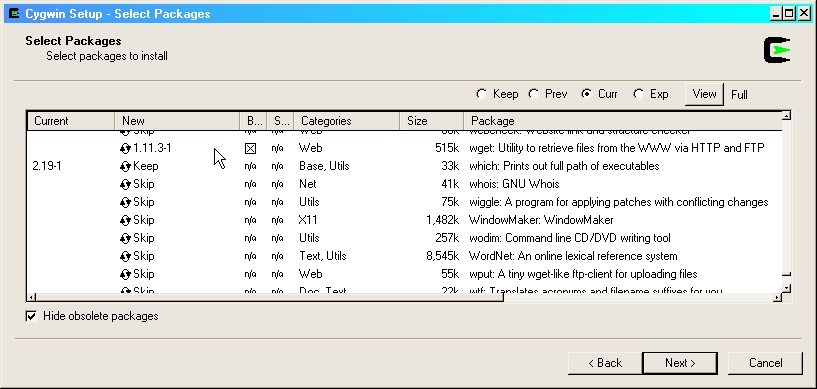Click the large Cygwin logo in the header
817x389 pixels.
point(777,51)
